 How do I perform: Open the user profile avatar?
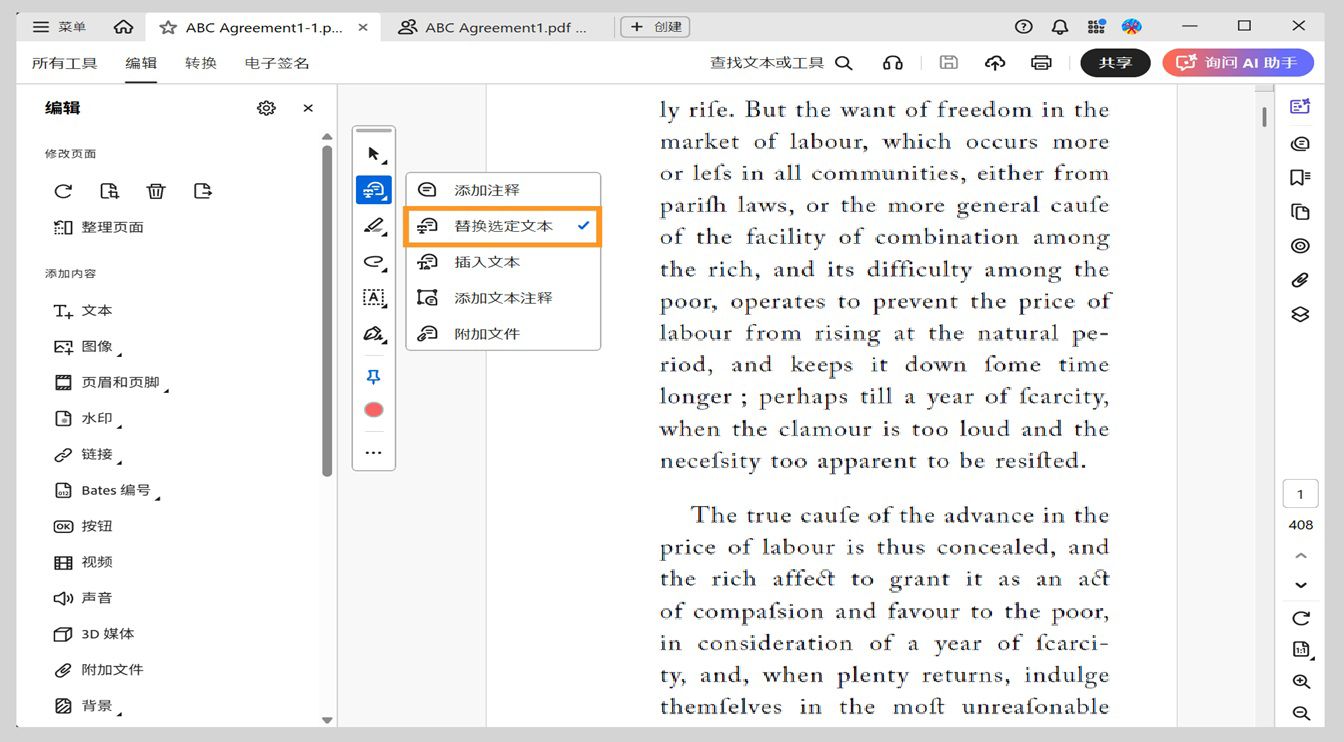pos(1132,27)
